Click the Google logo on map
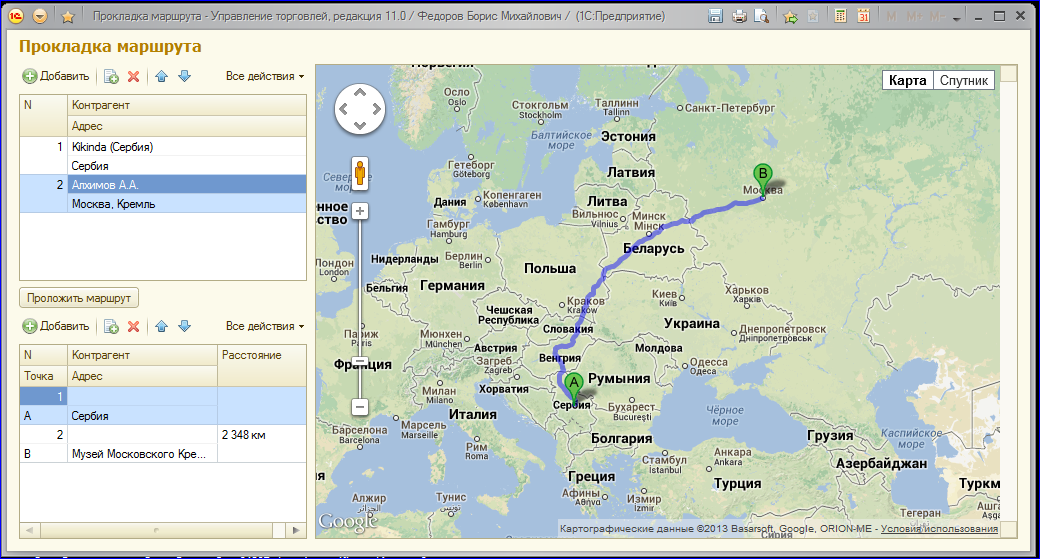The width and height of the screenshot is (1040, 559). (x=348, y=523)
